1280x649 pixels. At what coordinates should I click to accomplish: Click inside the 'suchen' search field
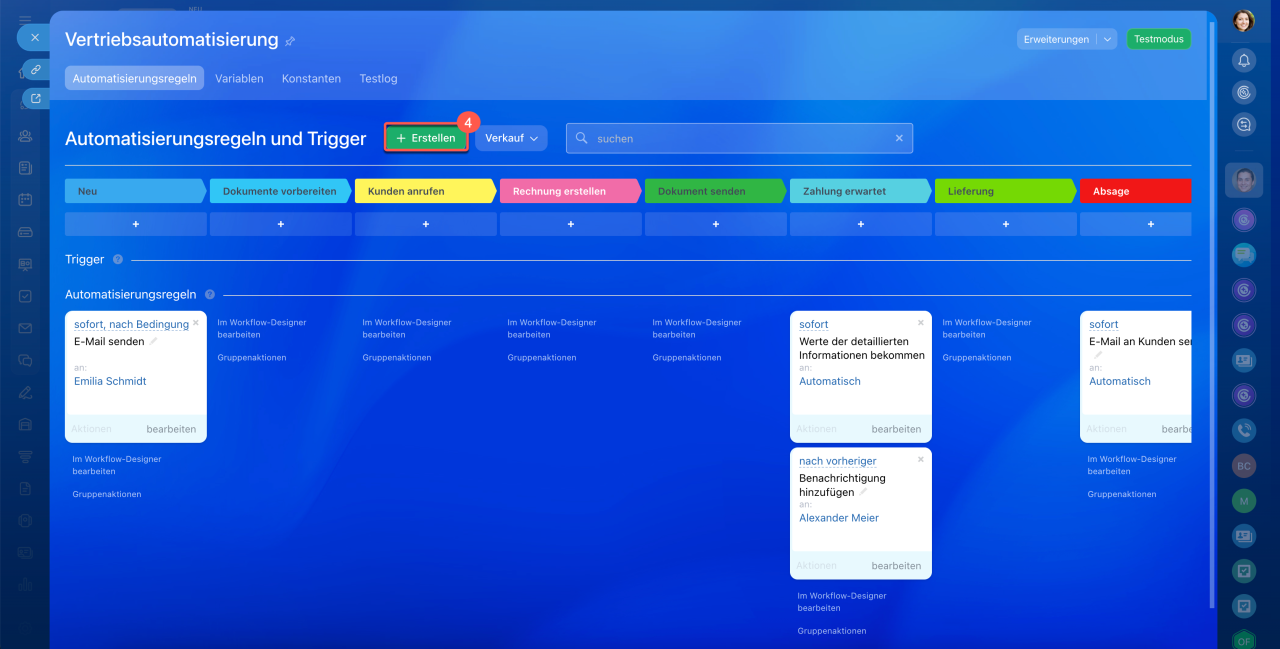[739, 138]
